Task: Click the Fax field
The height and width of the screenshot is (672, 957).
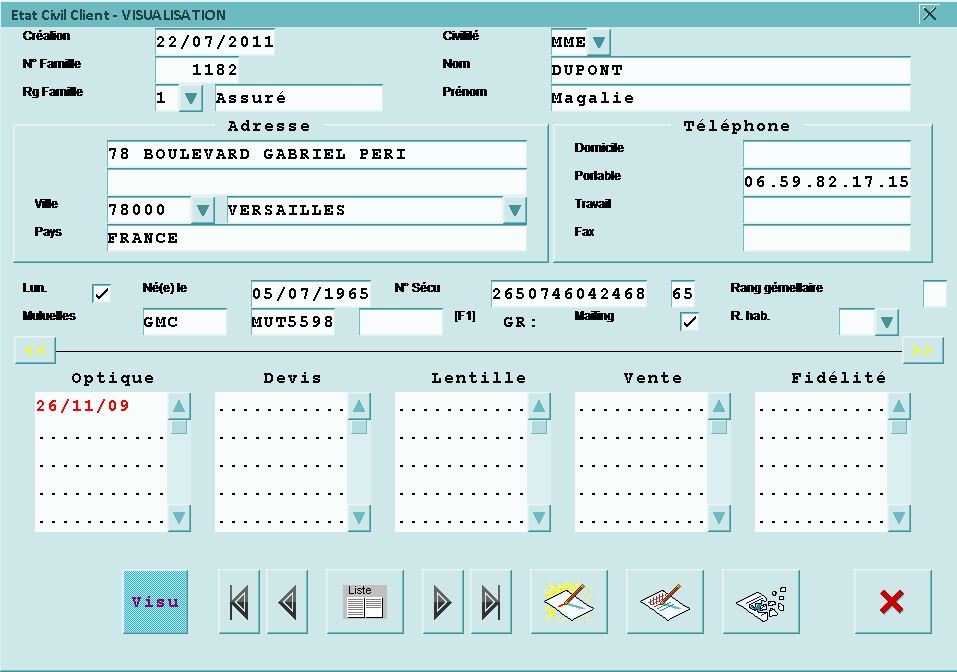Action: click(827, 238)
